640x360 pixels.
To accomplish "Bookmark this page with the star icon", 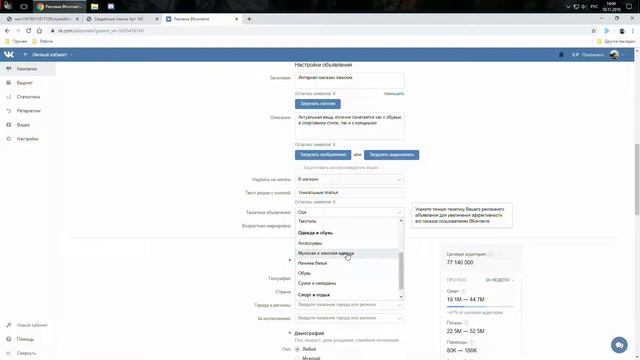I will tap(593, 31).
